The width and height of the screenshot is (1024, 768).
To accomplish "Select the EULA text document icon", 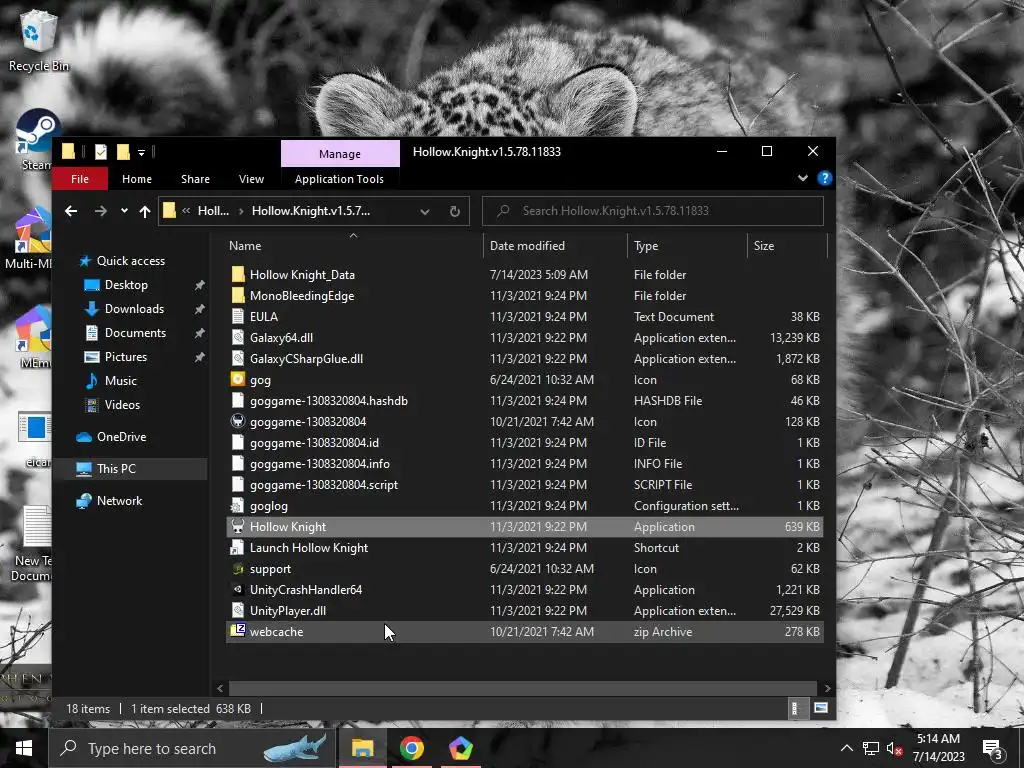I will pos(238,317).
